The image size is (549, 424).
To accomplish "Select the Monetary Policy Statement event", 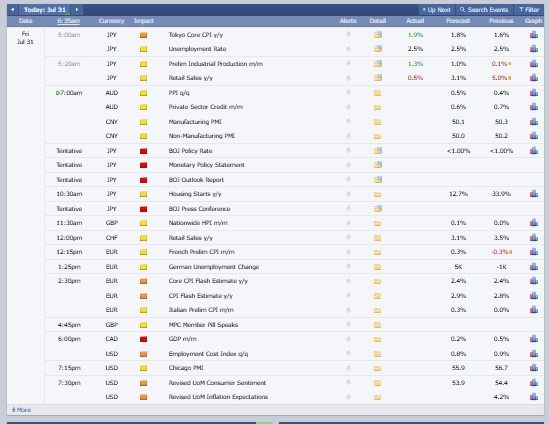I will tap(206, 165).
